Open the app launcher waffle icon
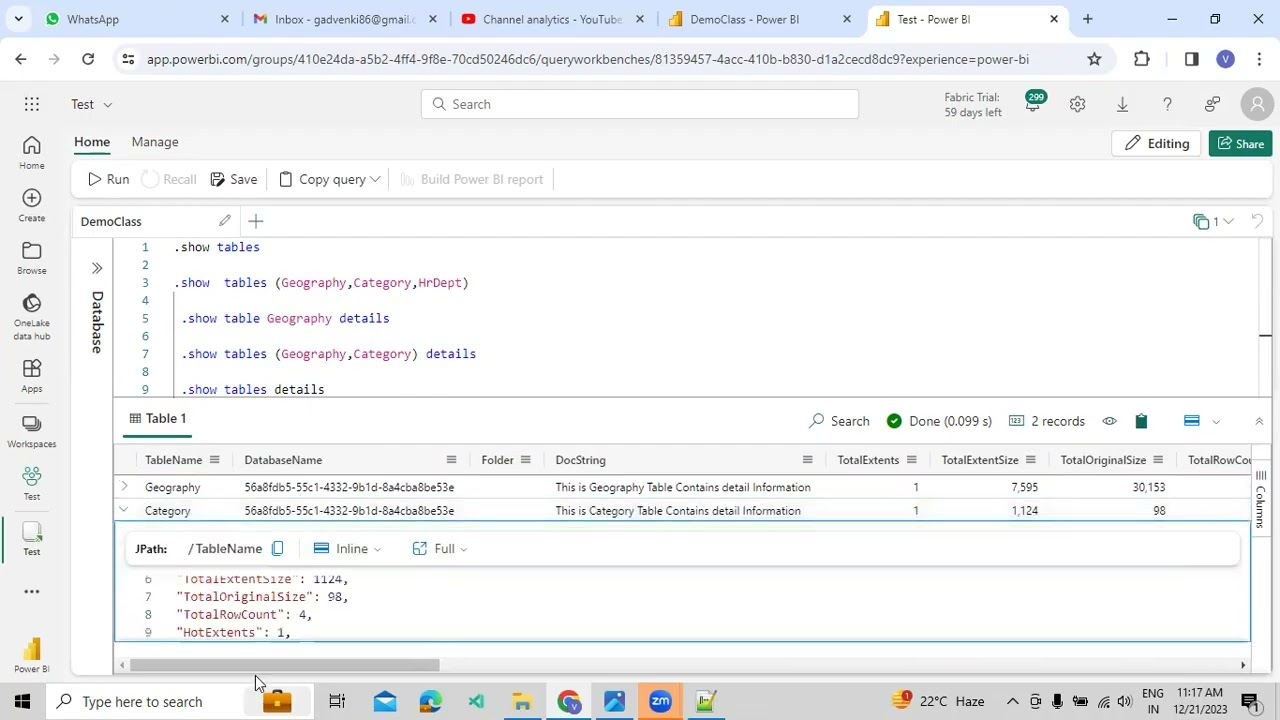This screenshot has width=1280, height=720. (x=32, y=104)
